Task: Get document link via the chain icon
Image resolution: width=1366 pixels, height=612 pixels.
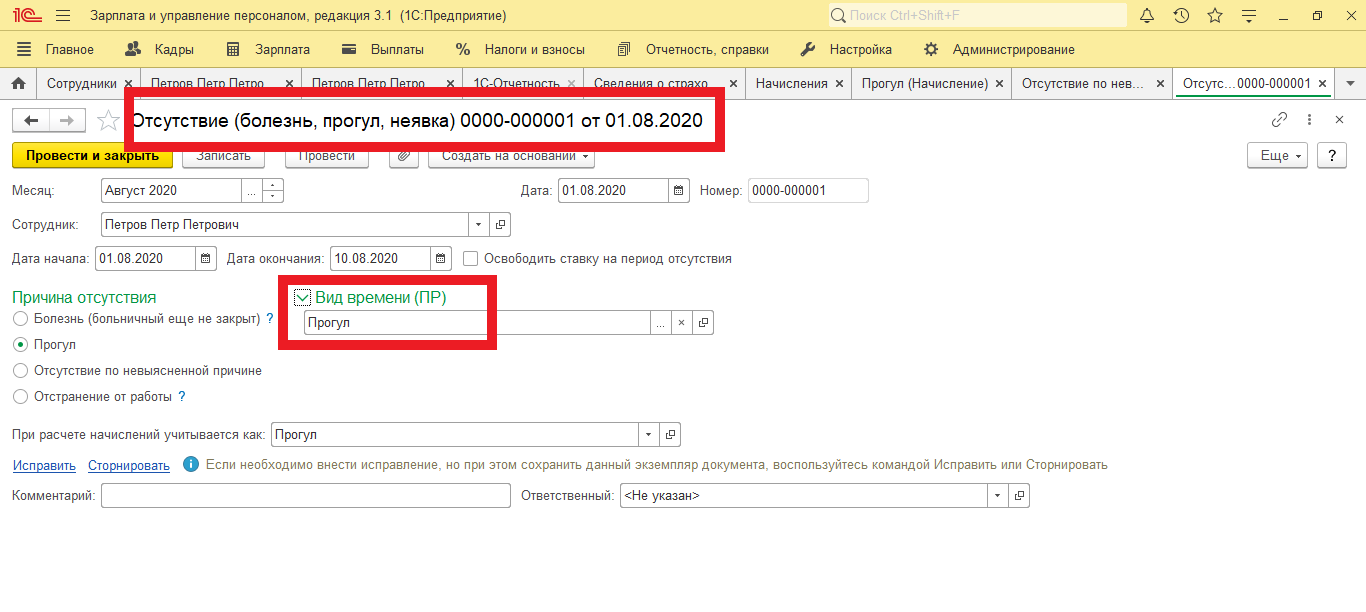Action: tap(1278, 118)
